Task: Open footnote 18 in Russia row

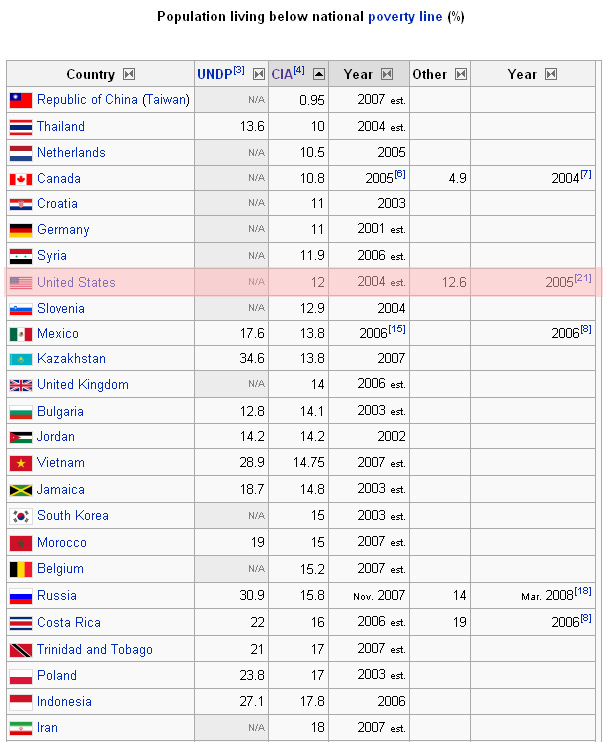Action: click(583, 592)
